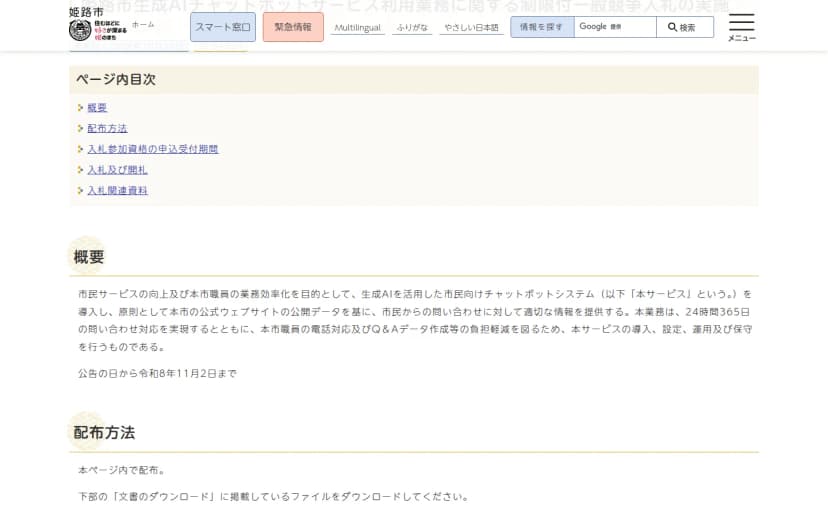
Task: Open the hamburger メニュー icon
Action: click(741, 27)
